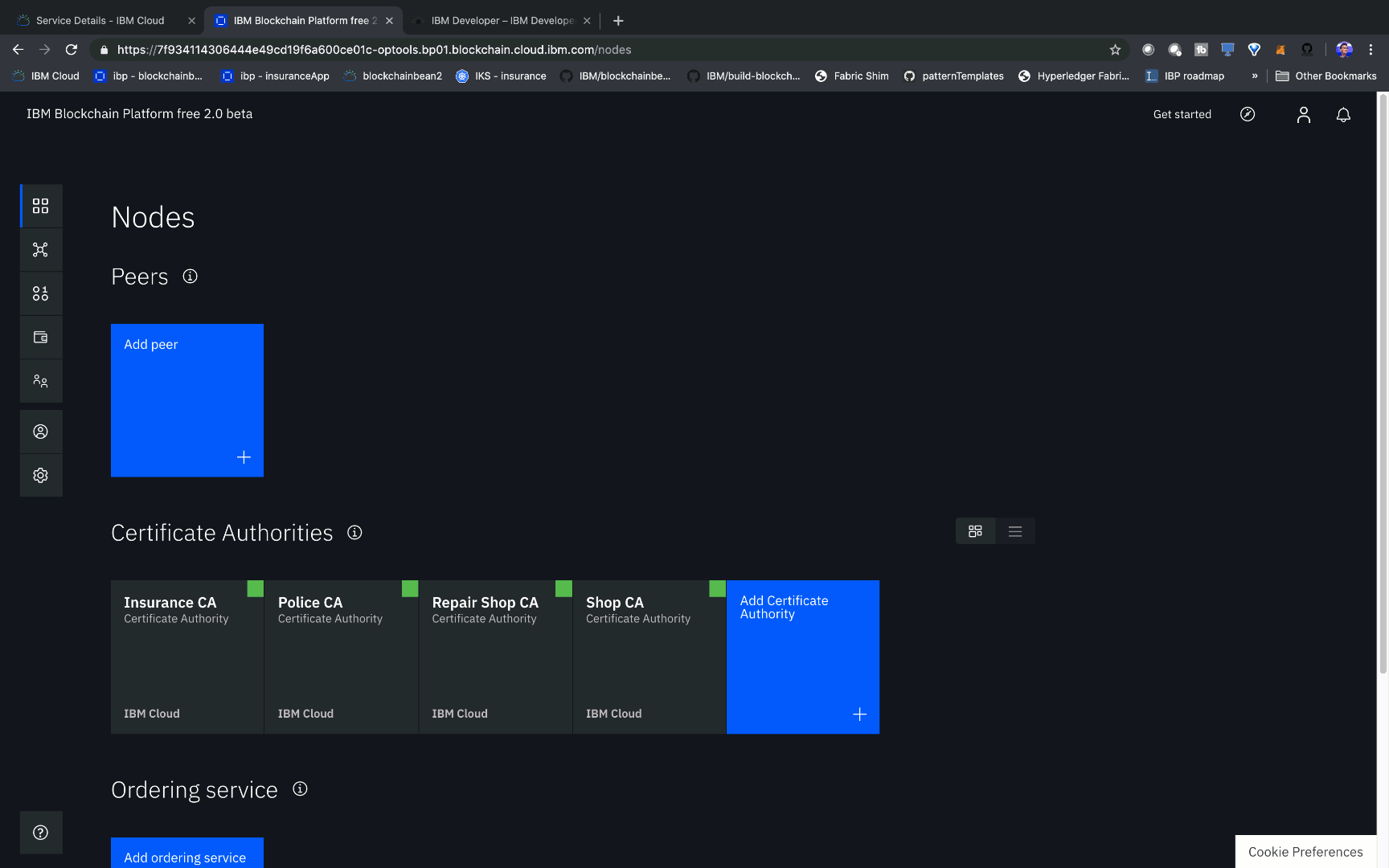Open the Nodes grid icon in sidebar
Viewport: 1389px width, 868px height.
coord(40,206)
